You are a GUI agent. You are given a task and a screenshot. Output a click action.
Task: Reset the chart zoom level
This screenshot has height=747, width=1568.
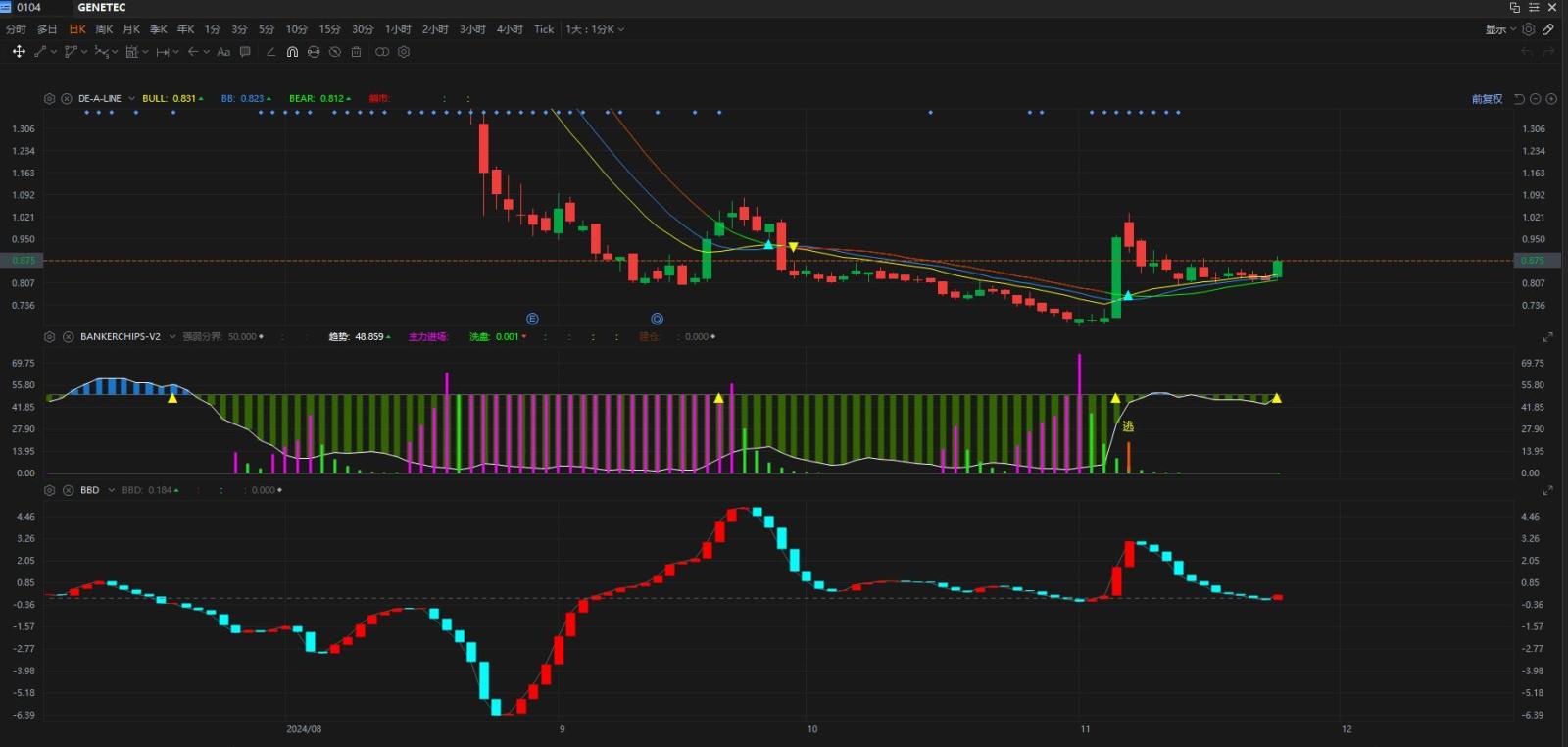point(1519,99)
